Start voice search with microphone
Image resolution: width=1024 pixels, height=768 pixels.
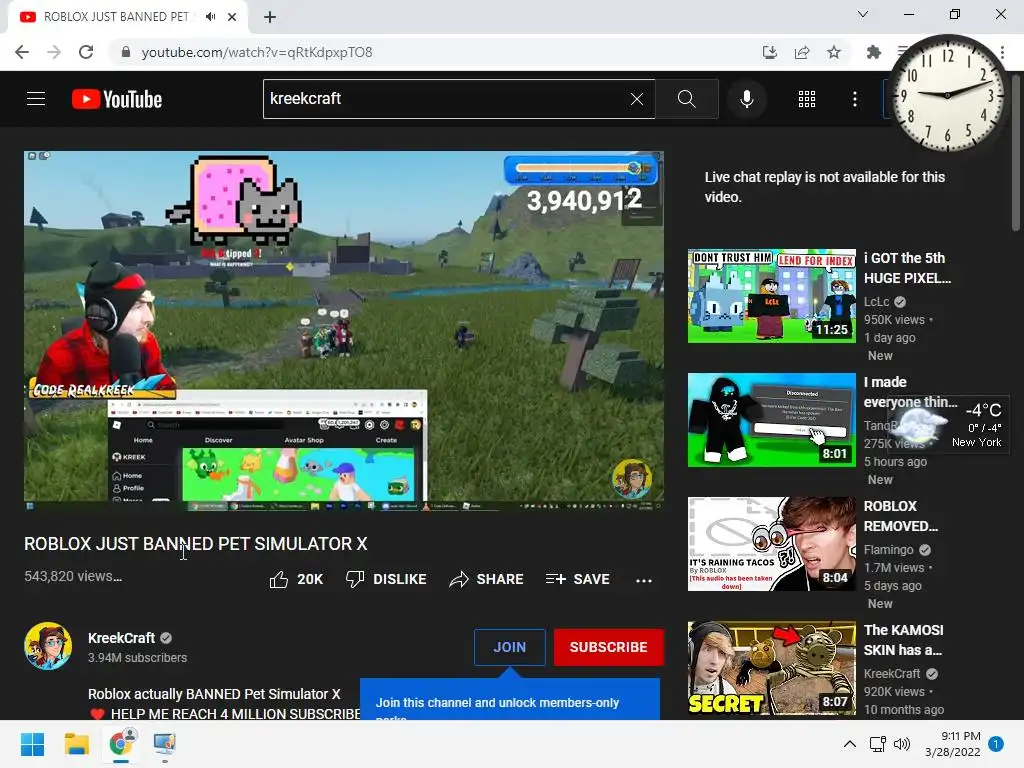pos(746,99)
